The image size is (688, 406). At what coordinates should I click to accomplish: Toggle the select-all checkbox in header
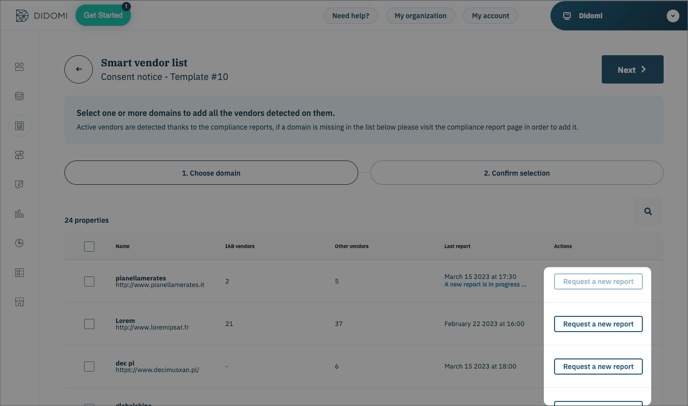point(90,246)
